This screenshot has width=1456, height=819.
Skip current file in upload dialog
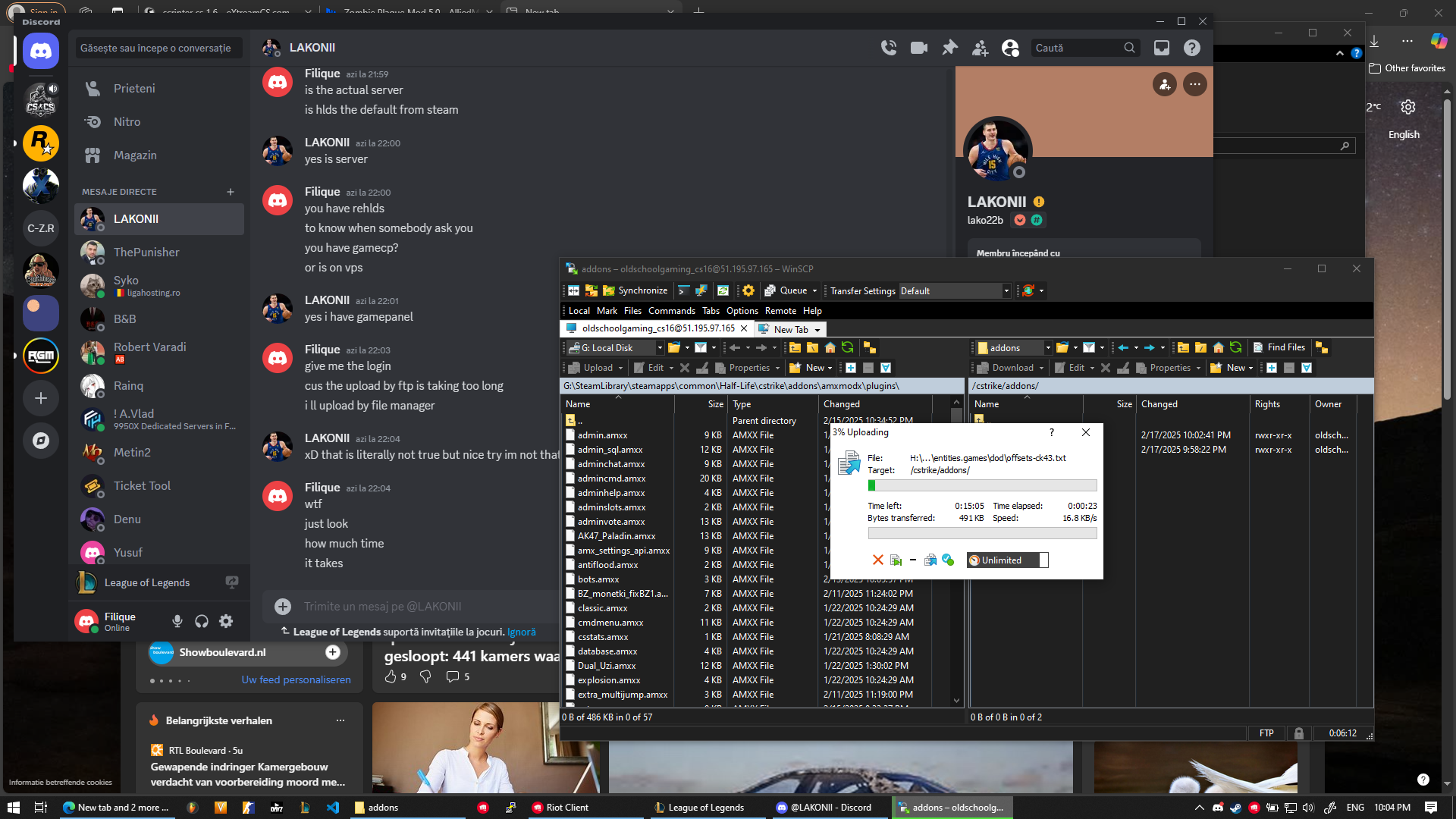[896, 560]
